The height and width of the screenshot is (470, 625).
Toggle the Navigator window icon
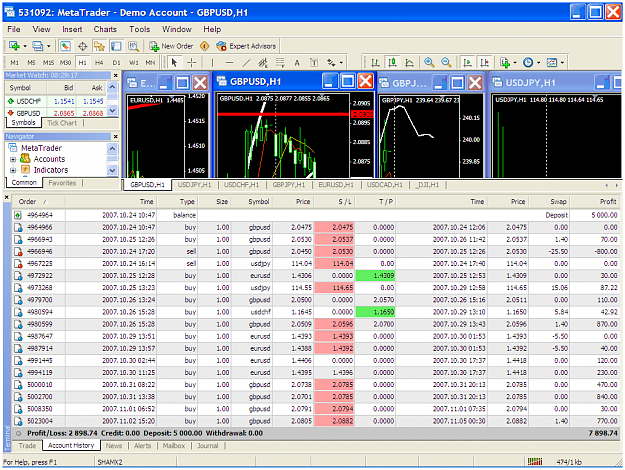pyautogui.click(x=99, y=46)
